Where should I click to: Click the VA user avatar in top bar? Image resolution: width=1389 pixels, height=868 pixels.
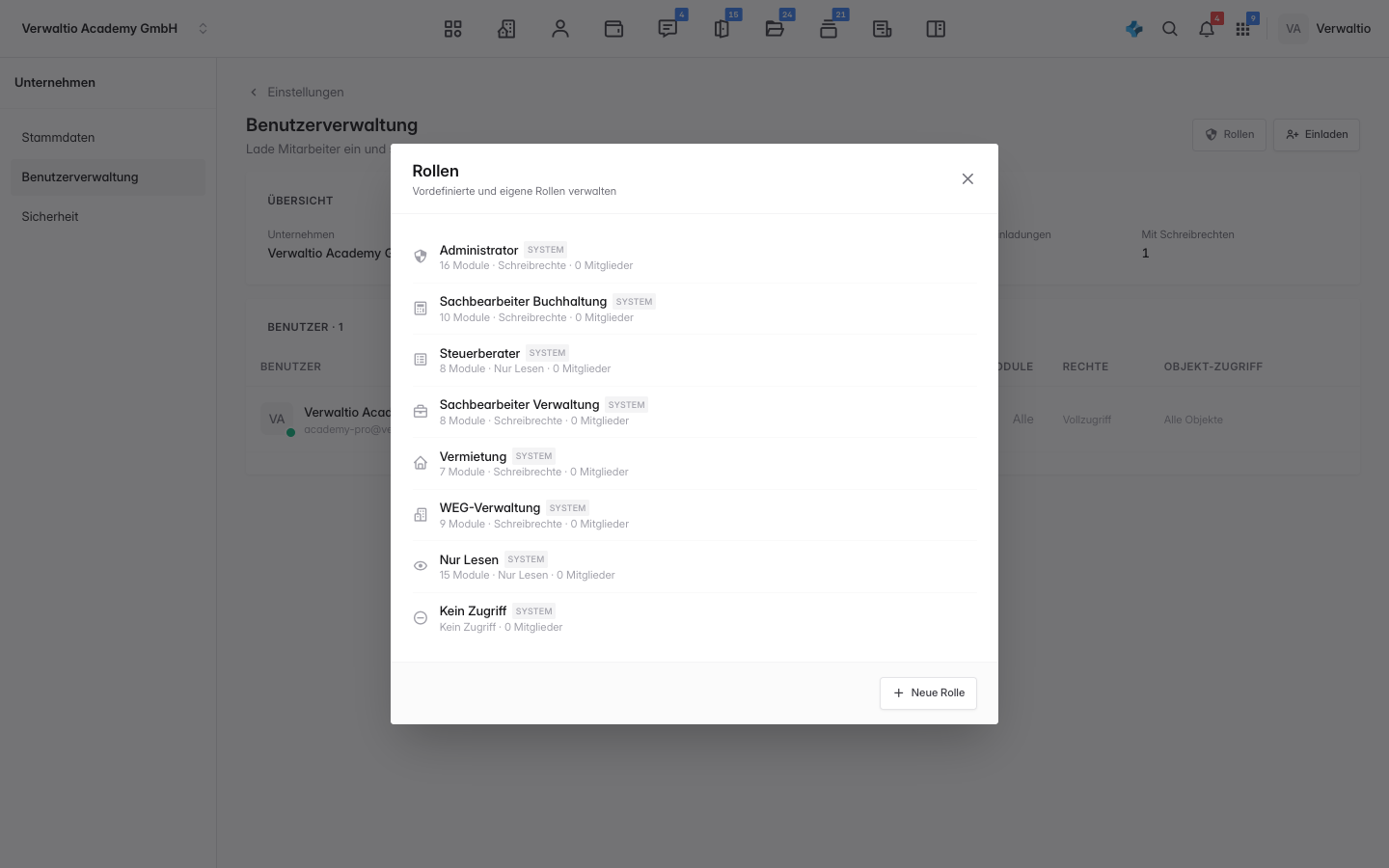(1294, 29)
